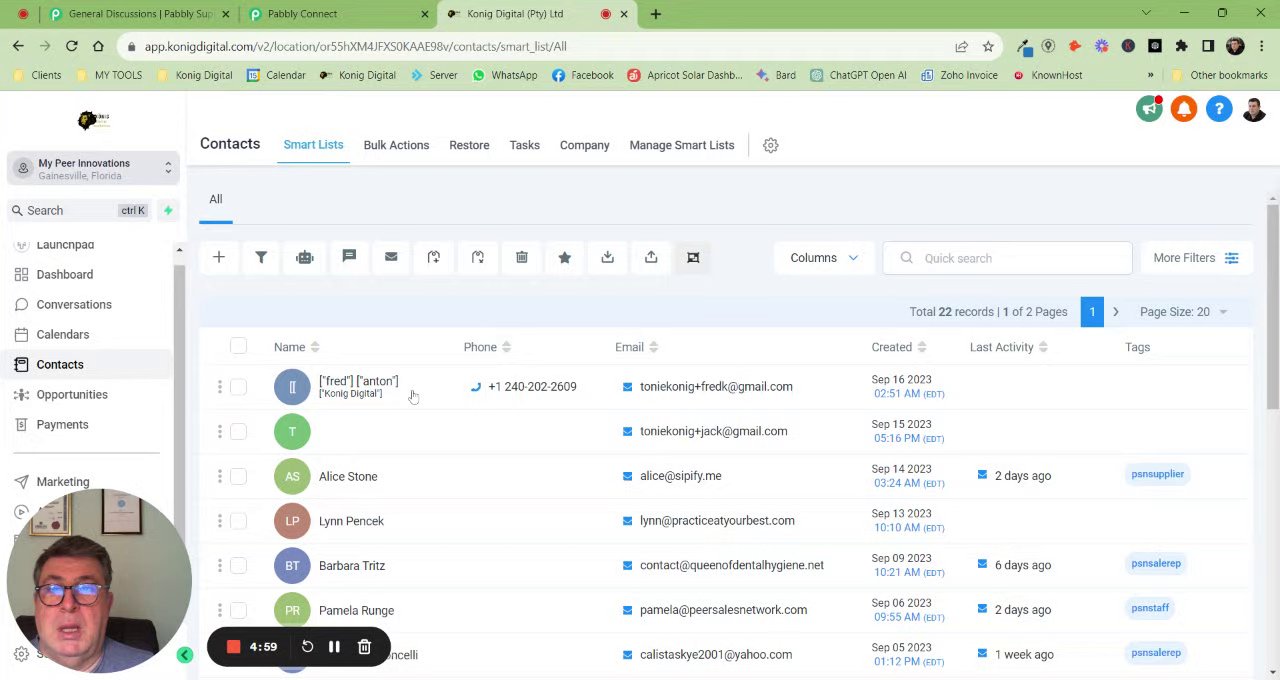The width and height of the screenshot is (1280, 680).
Task: Open the Restore tab
Action: click(469, 145)
